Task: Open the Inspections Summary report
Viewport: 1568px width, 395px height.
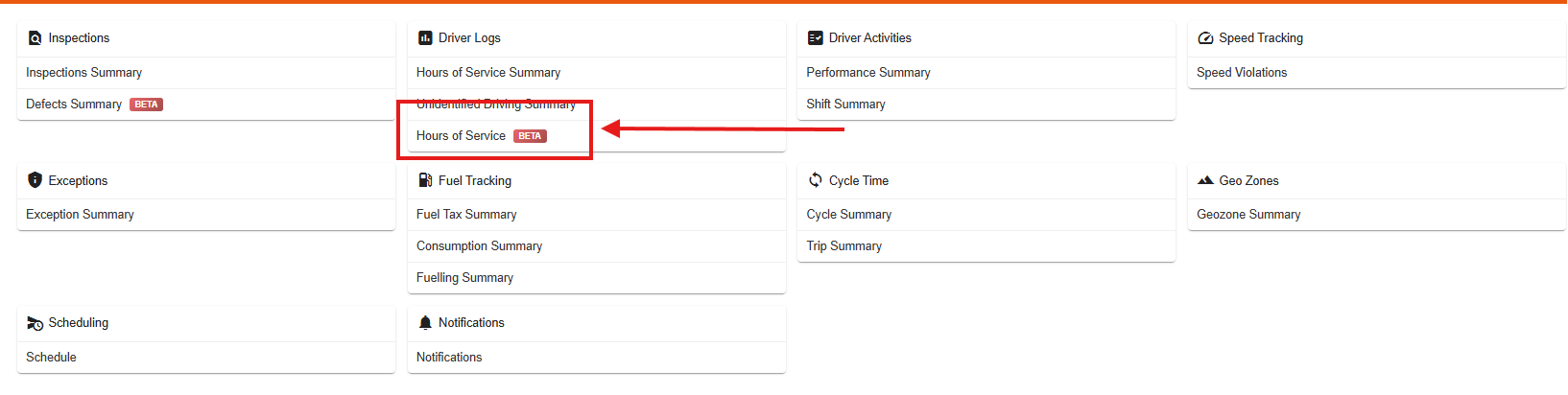Action: [x=206, y=73]
